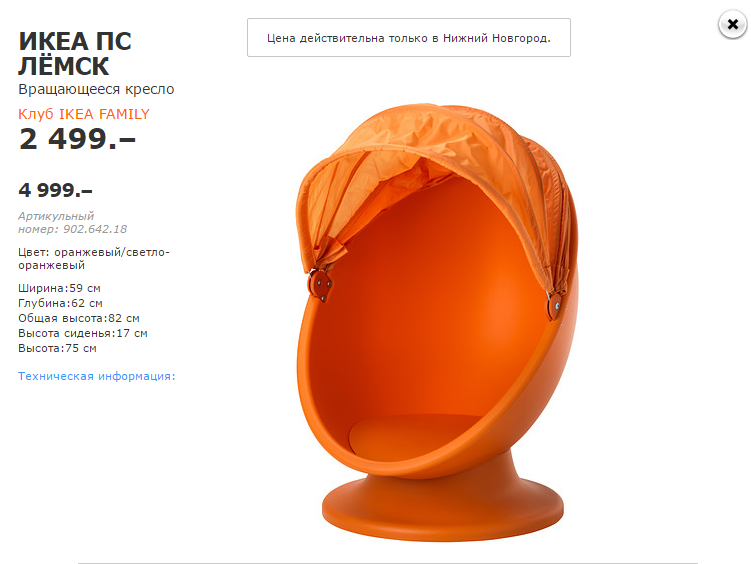Click the Высота 75 см dimension line
This screenshot has width=751, height=564.
pyautogui.click(x=57, y=348)
